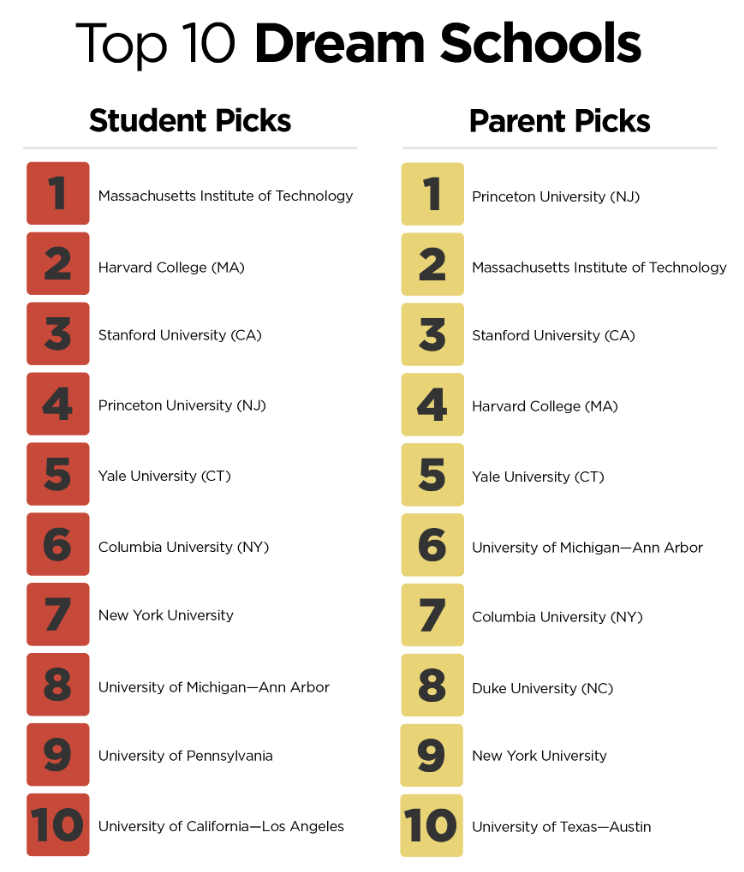
Task: Click the Student Picks heading
Action: (190, 121)
